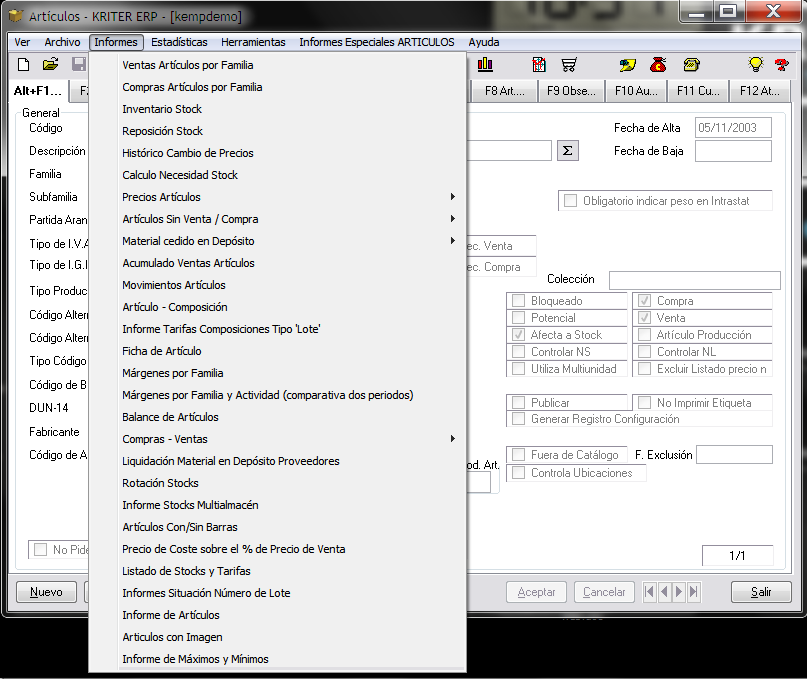Enable the Controlar NL checkbox

tap(644, 352)
